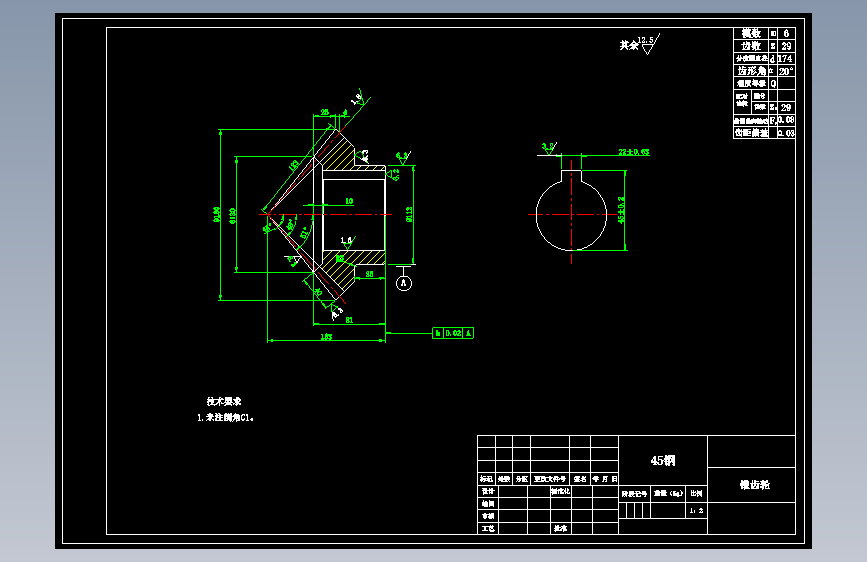
Task: Select the '设计' row label in title block
Action: coord(488,491)
